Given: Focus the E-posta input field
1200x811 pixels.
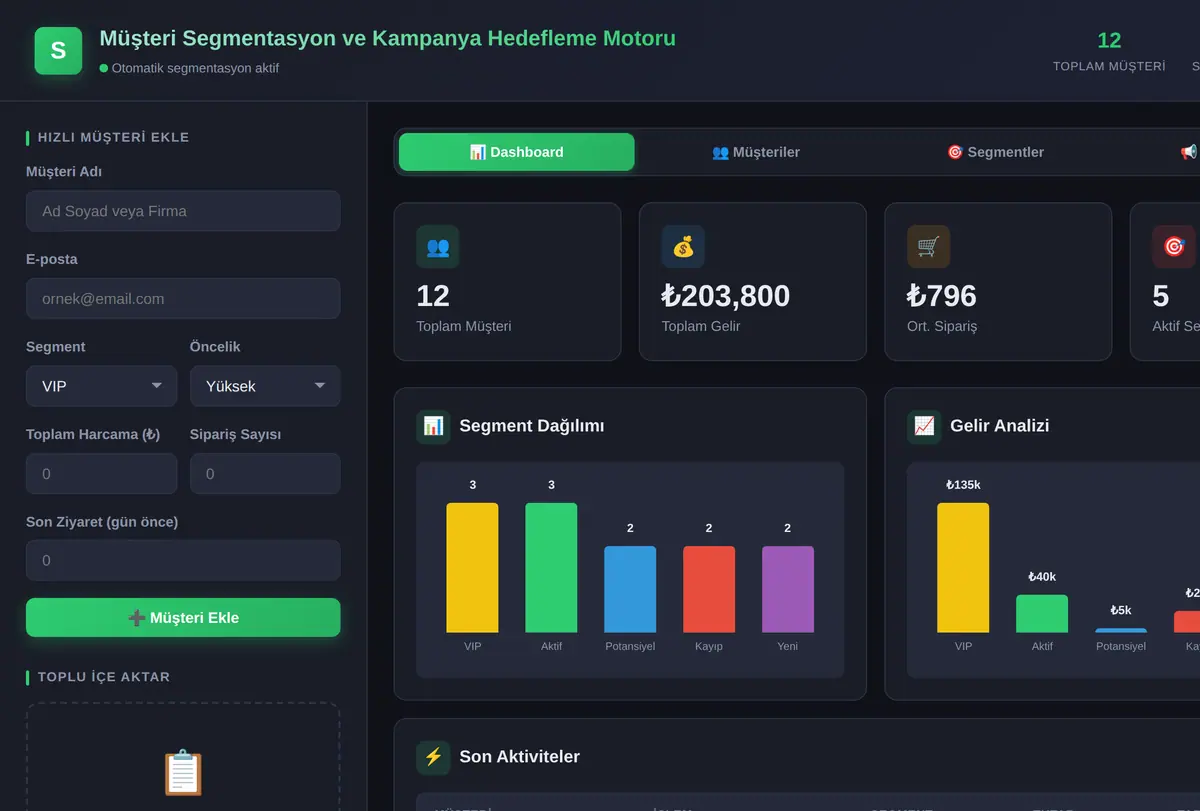Looking at the screenshot, I should pos(183,299).
